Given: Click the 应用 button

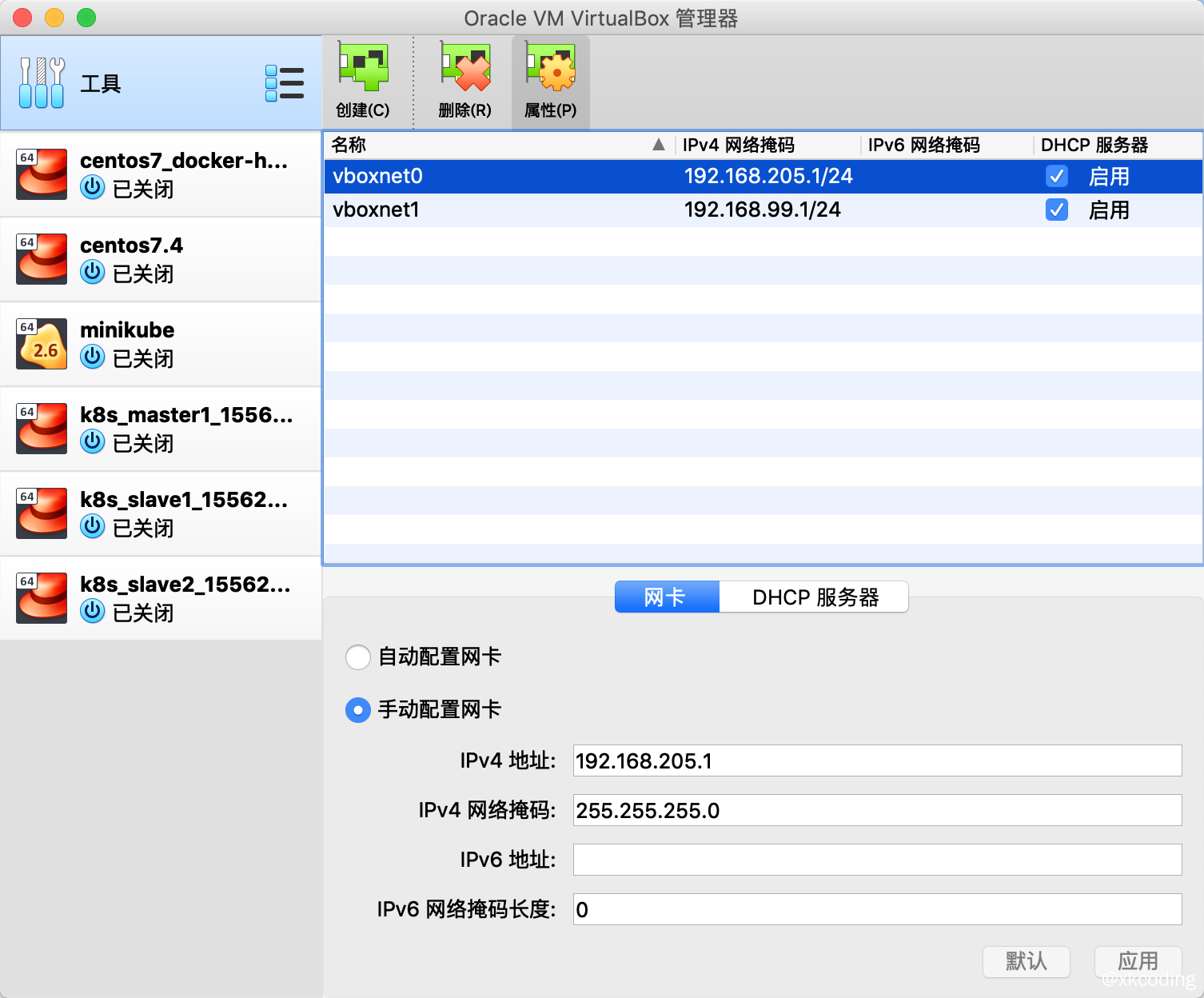Looking at the screenshot, I should point(1138,962).
